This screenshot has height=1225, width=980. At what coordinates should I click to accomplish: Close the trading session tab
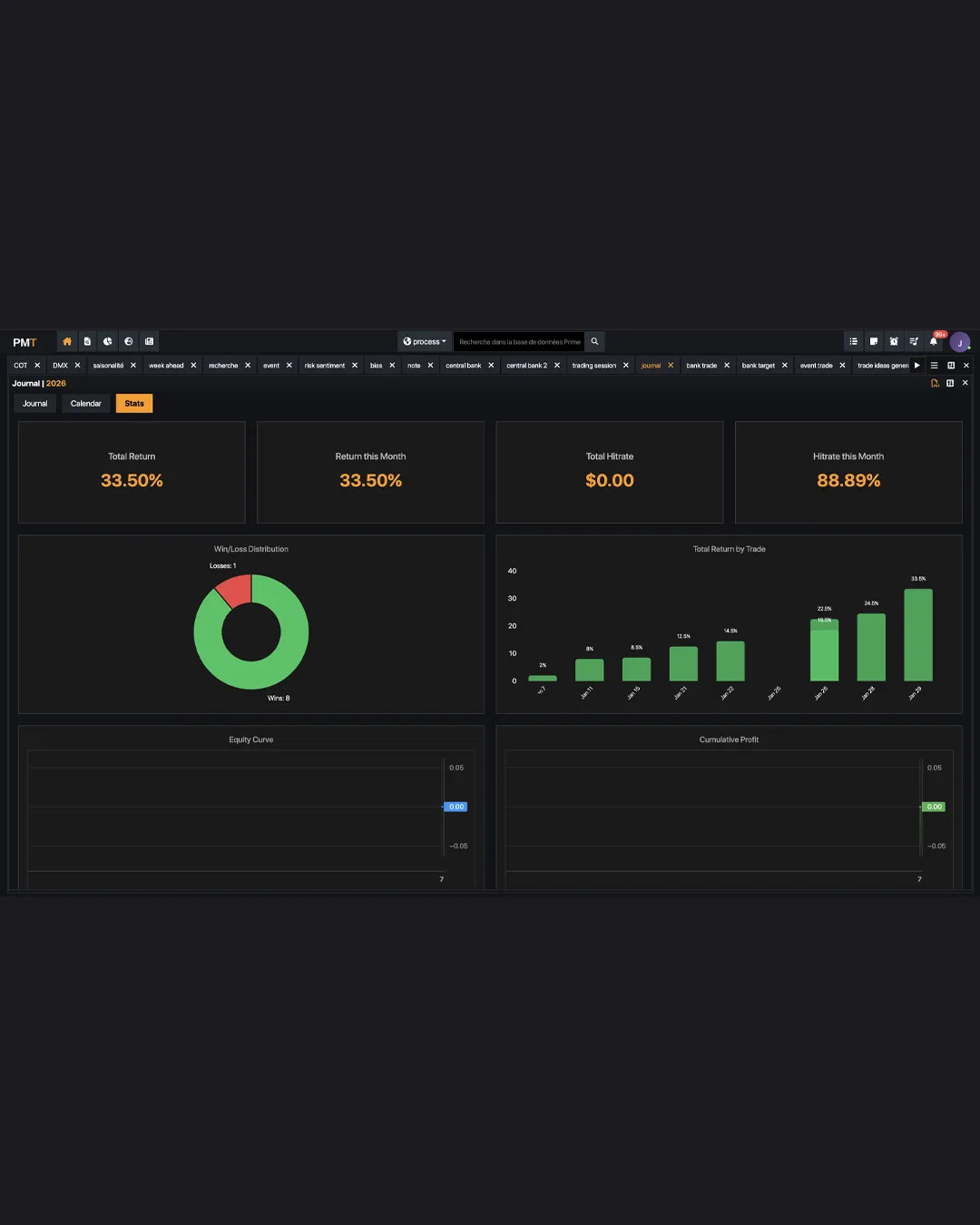click(x=626, y=366)
